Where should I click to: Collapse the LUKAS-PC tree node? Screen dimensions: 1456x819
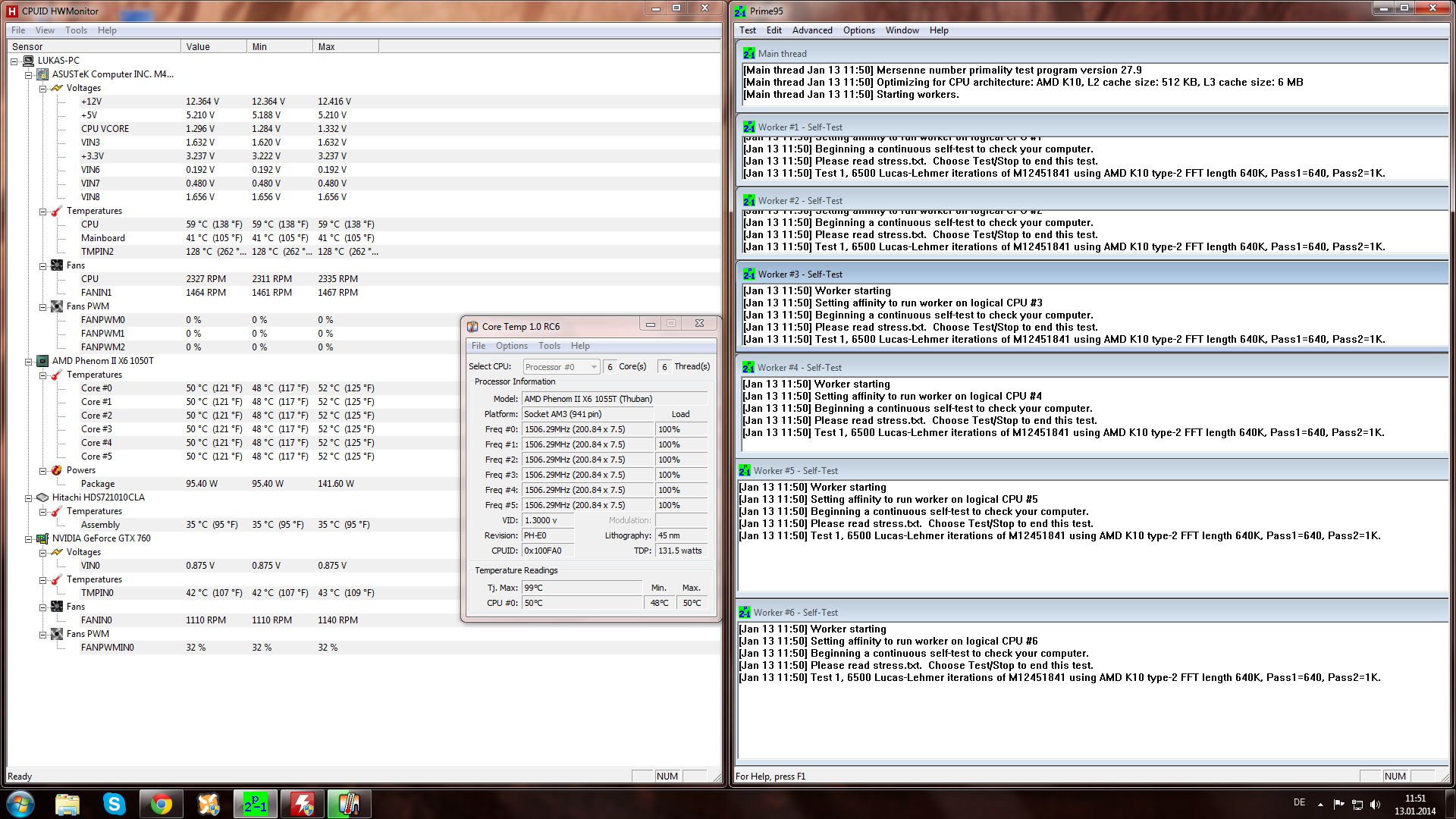tap(14, 61)
